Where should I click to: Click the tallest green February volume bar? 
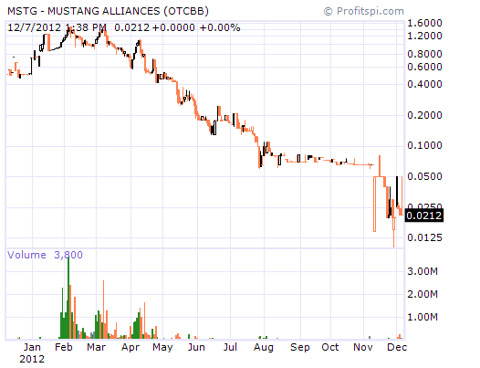[x=68, y=298]
